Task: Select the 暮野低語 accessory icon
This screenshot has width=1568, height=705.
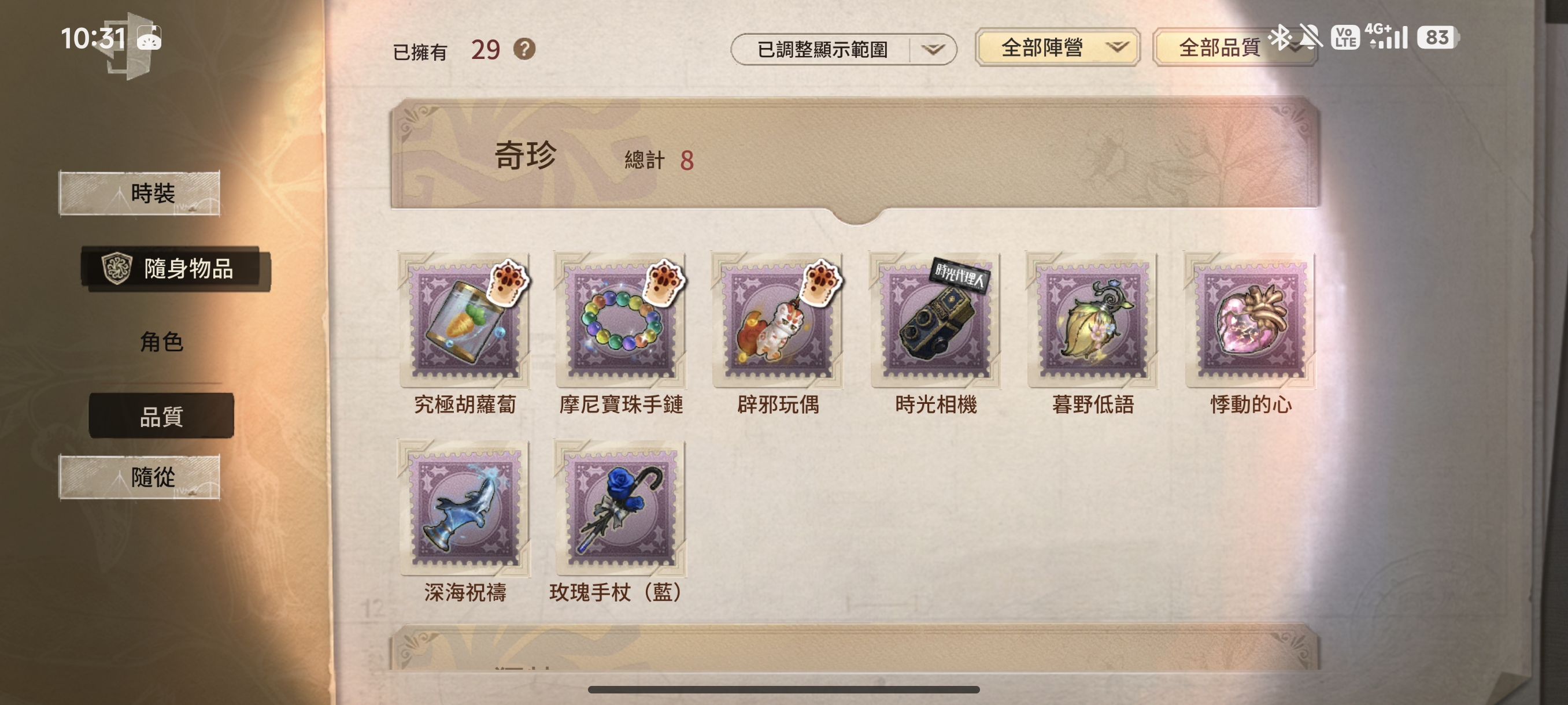Action: tap(1093, 320)
